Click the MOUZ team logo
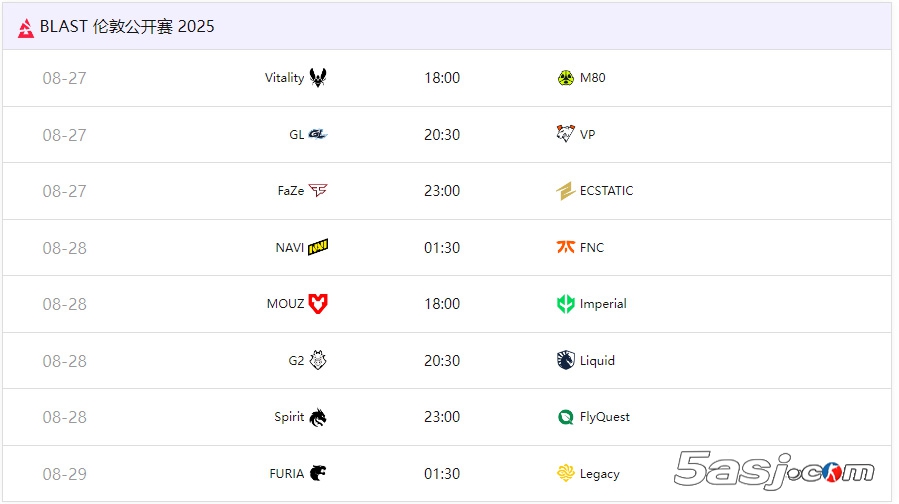The height and width of the screenshot is (504, 899). pyautogui.click(x=318, y=304)
